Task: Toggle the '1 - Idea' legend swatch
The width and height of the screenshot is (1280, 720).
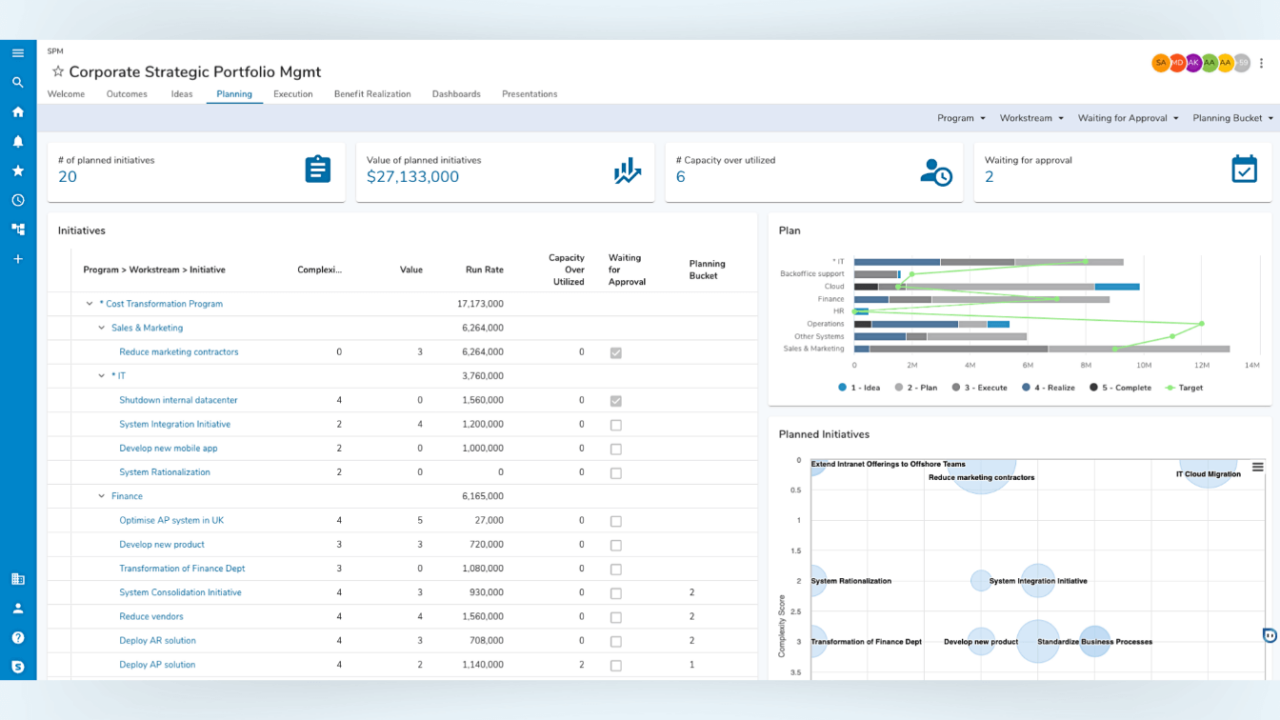Action: coord(843,387)
